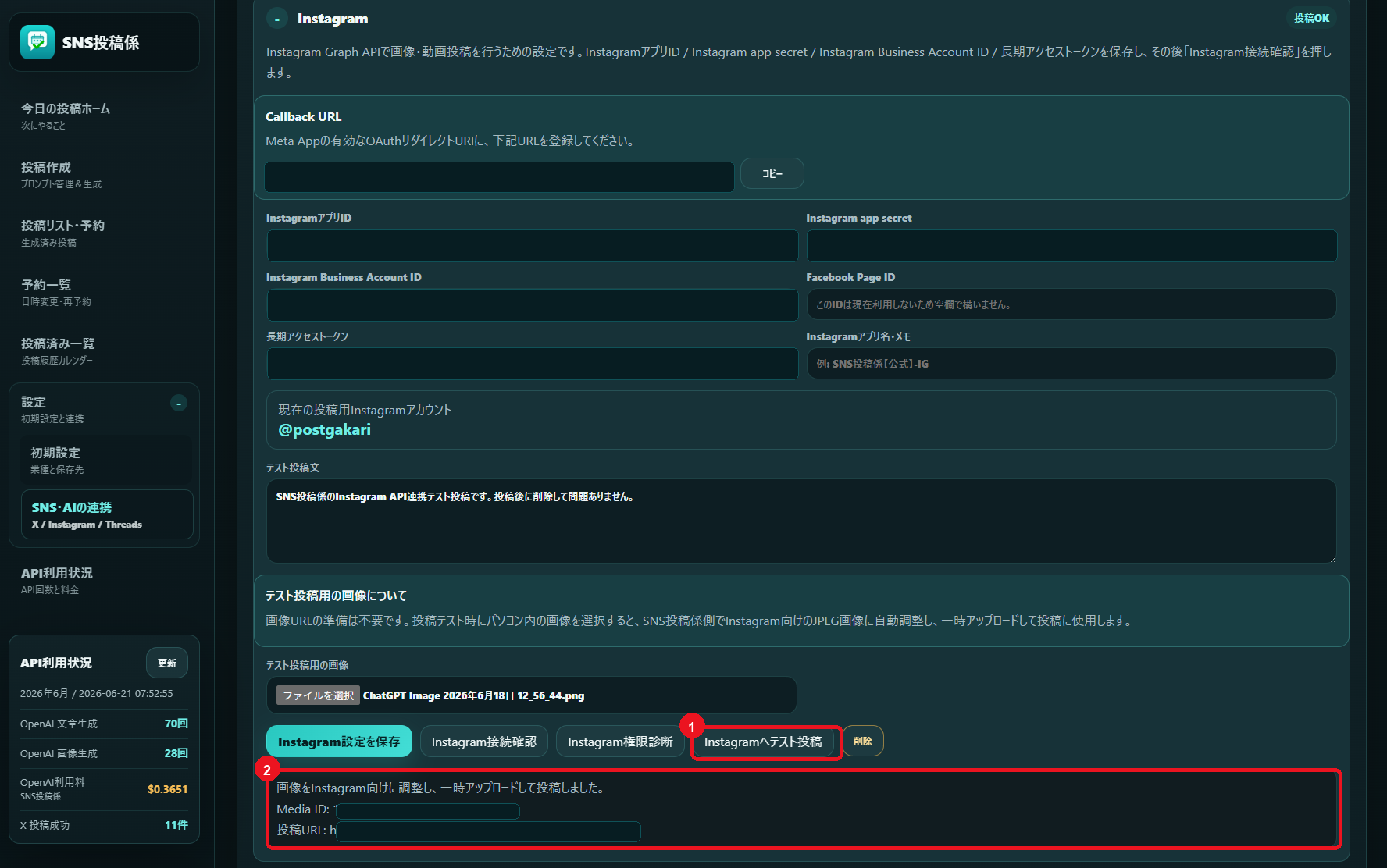Click the Instagram app secret field
Screen dimensions: 1387x868
[x=1071, y=246]
